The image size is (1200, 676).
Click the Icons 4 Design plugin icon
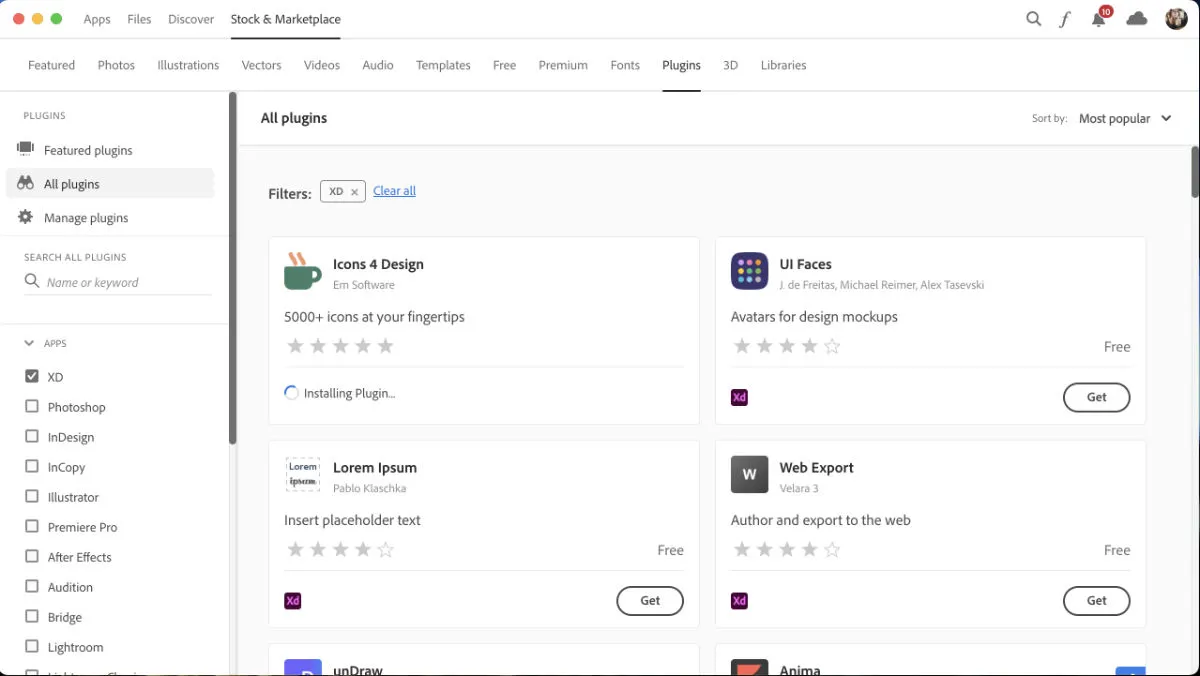[302, 271]
